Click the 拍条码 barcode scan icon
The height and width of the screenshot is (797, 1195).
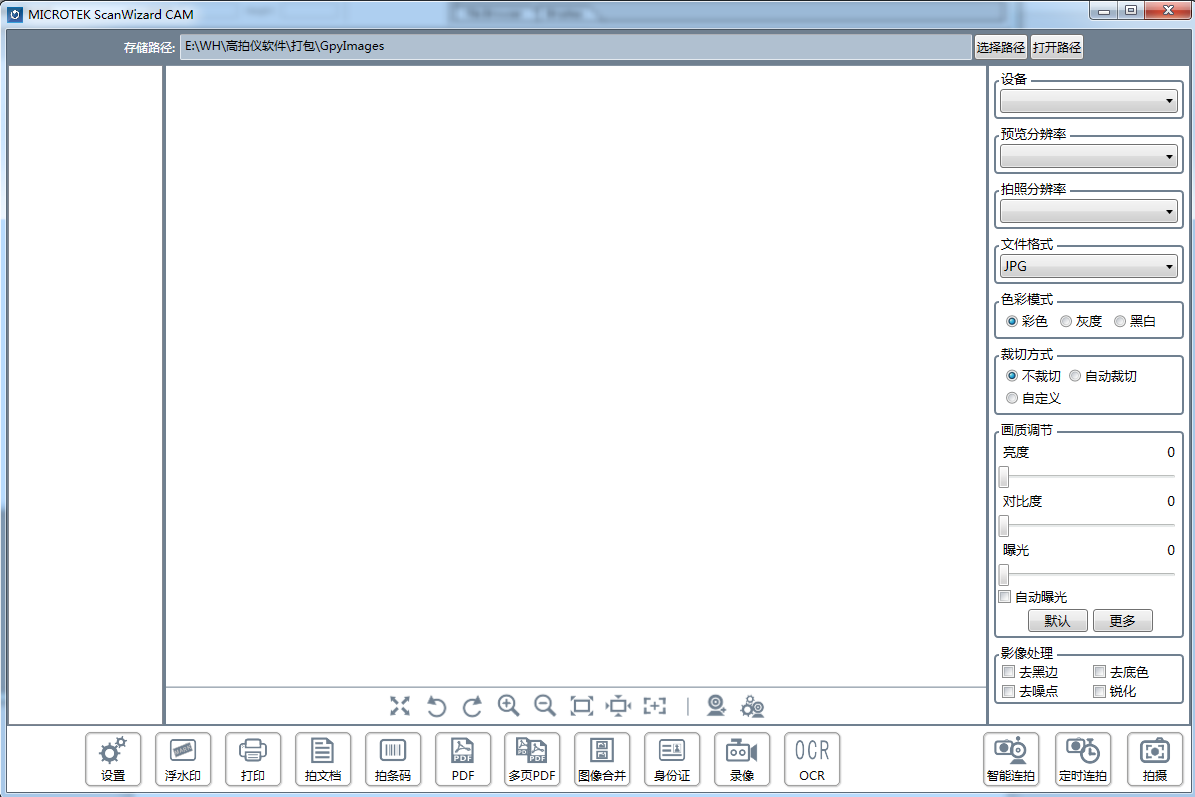(x=393, y=759)
